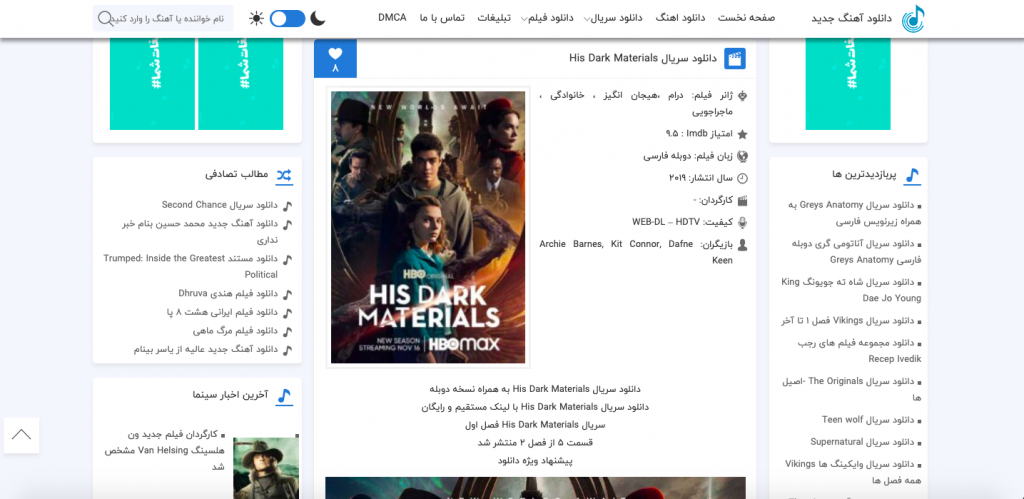This screenshot has width=1024, height=499.
Task: Open صفحه نخست menu item
Action: click(x=746, y=18)
